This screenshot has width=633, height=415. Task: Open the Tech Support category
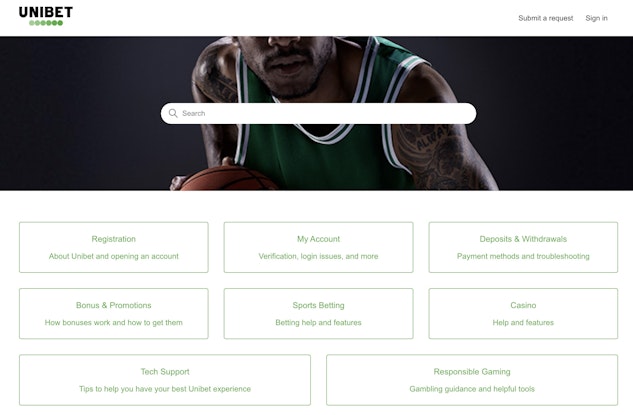click(x=165, y=379)
